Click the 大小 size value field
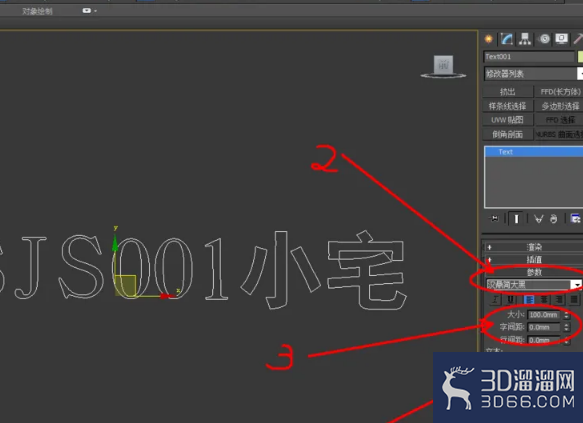 (x=544, y=315)
